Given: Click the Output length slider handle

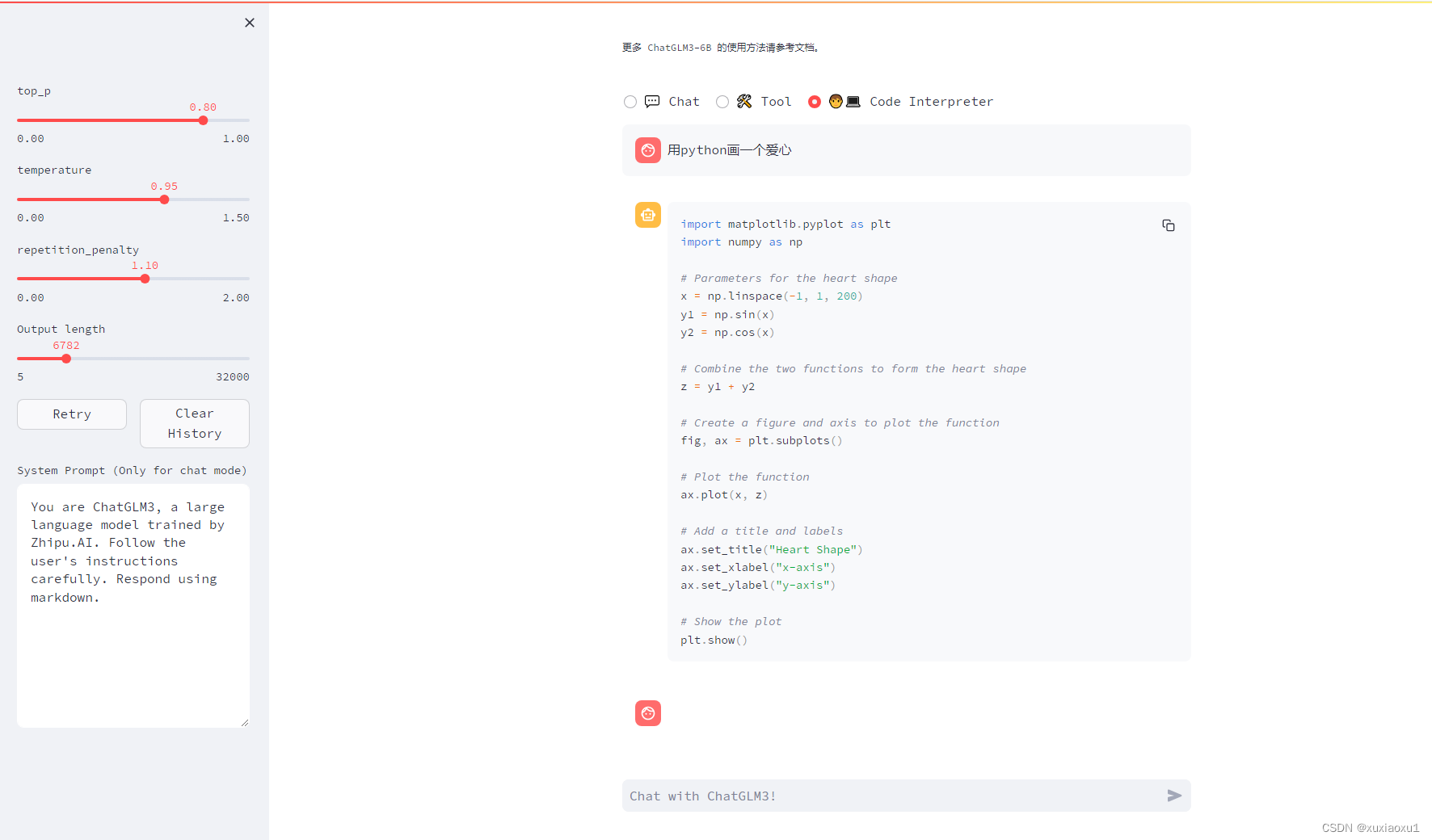Looking at the screenshot, I should 66,359.
